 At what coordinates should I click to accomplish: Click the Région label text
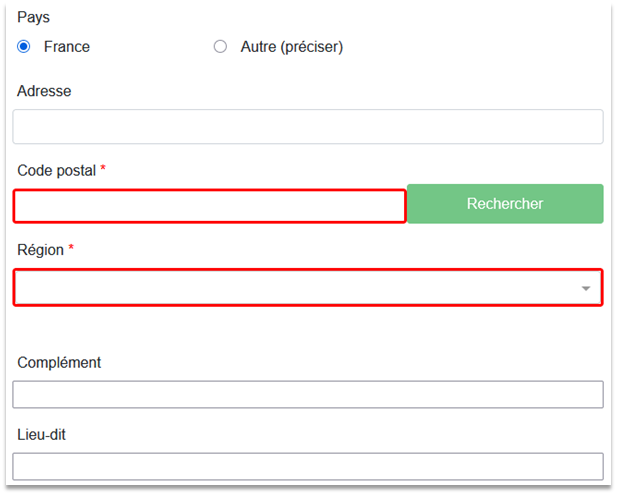tap(40, 250)
